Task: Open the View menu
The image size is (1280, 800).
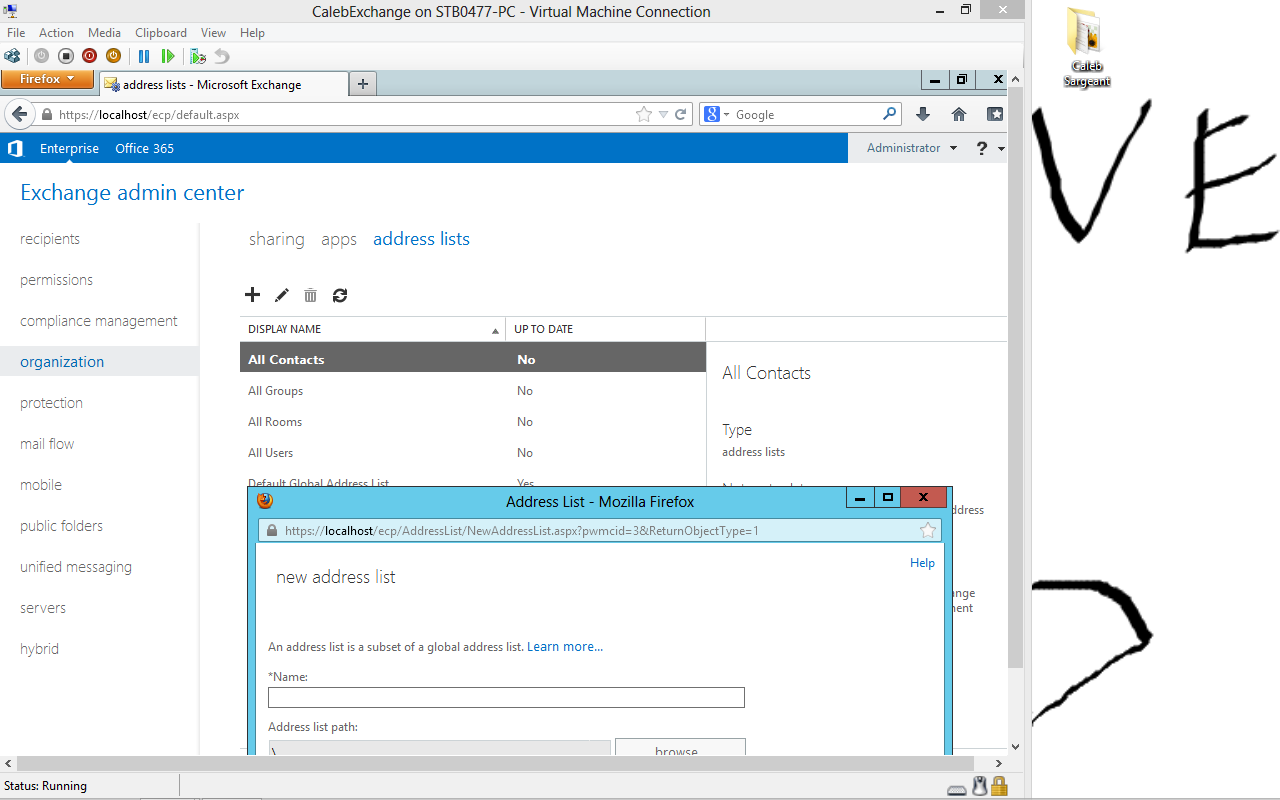Action: click(213, 33)
